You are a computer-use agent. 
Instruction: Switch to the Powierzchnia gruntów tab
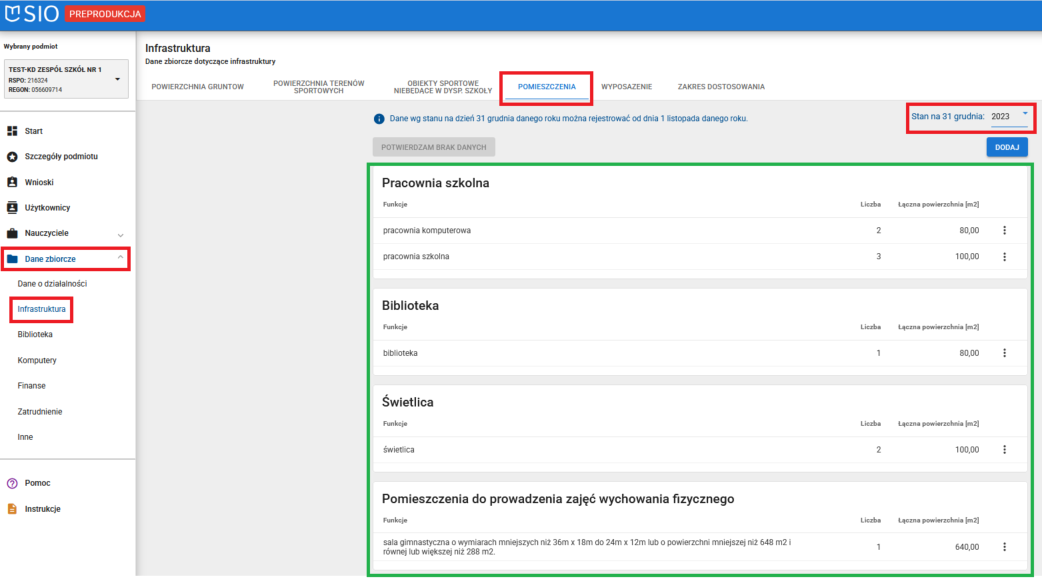(x=198, y=87)
